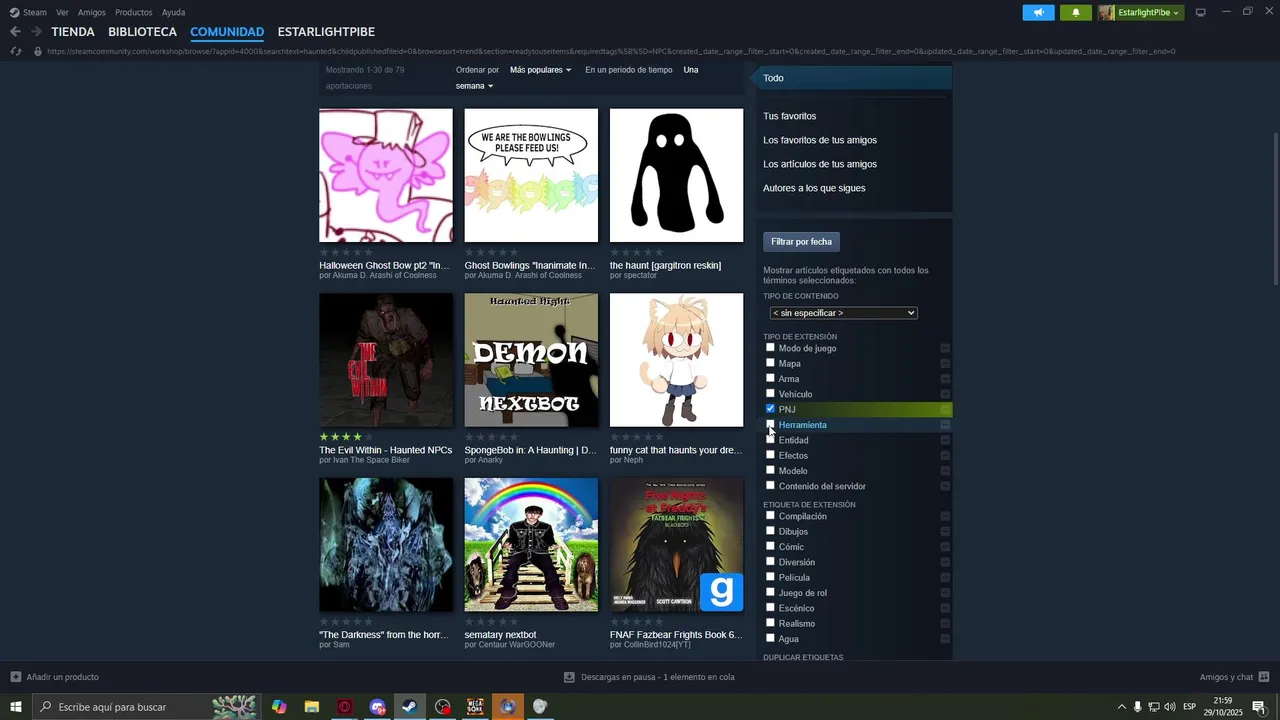Open the Megabonk taskbar icon
Screen dimensions: 1280x720
coord(475,707)
